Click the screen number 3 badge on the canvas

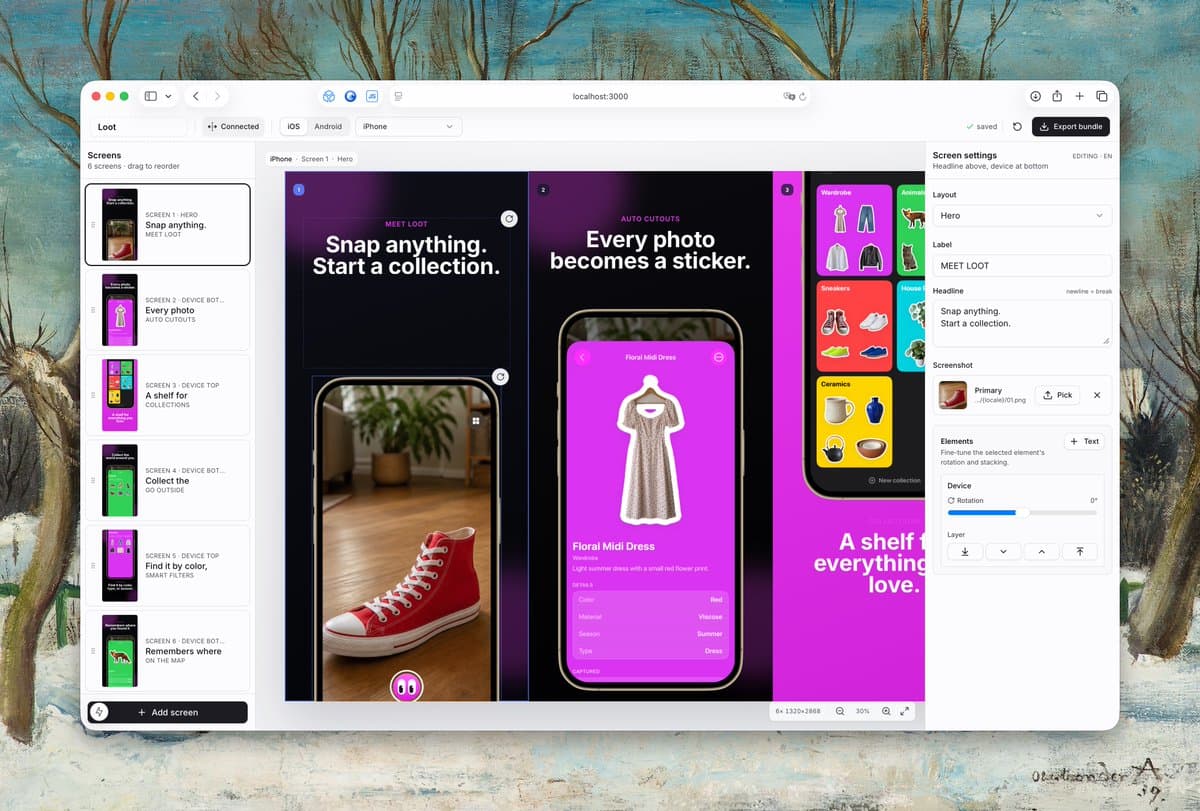(x=787, y=189)
